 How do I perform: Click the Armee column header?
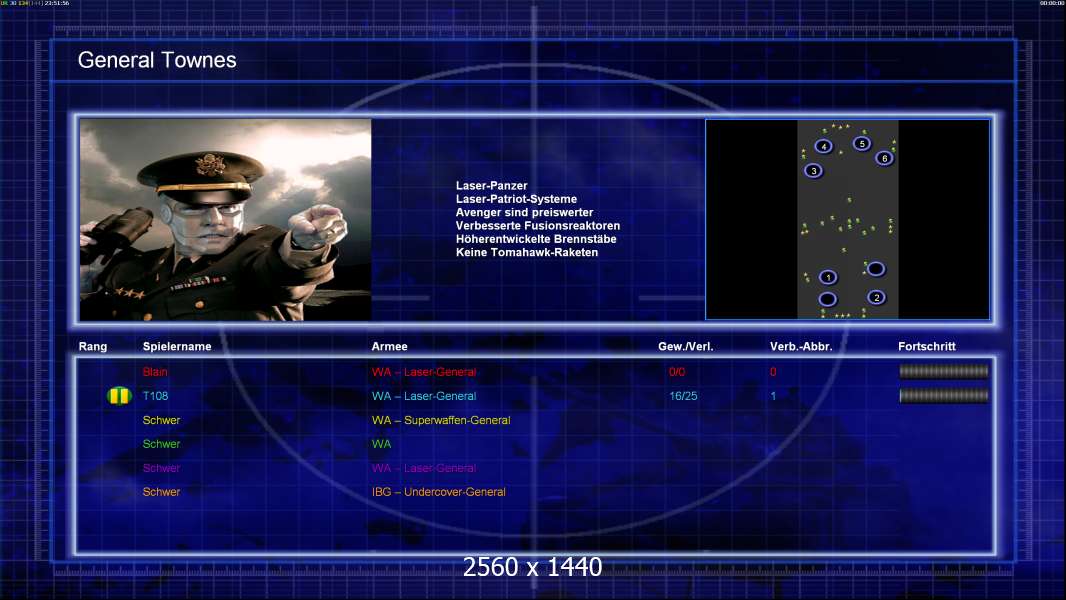(x=390, y=347)
